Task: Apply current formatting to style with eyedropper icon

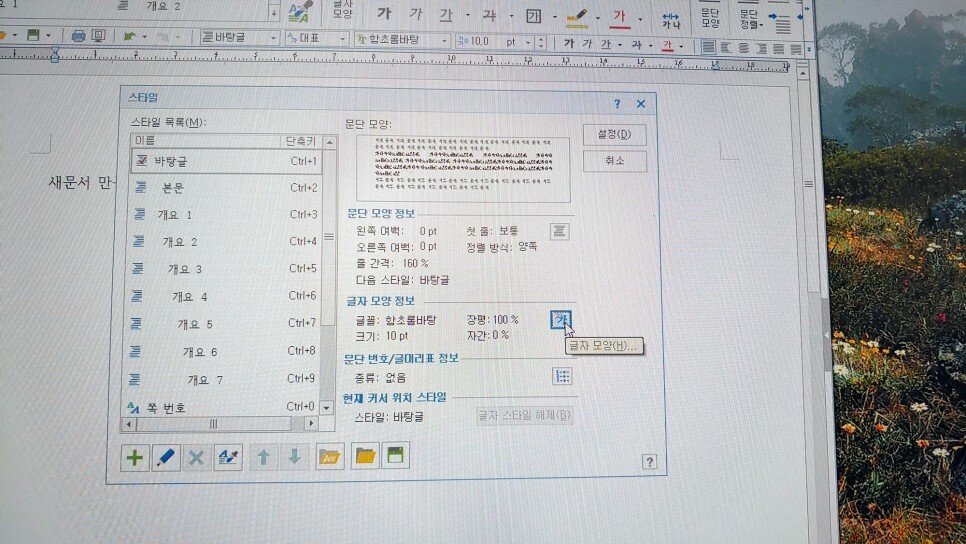Action: pyautogui.click(x=228, y=457)
